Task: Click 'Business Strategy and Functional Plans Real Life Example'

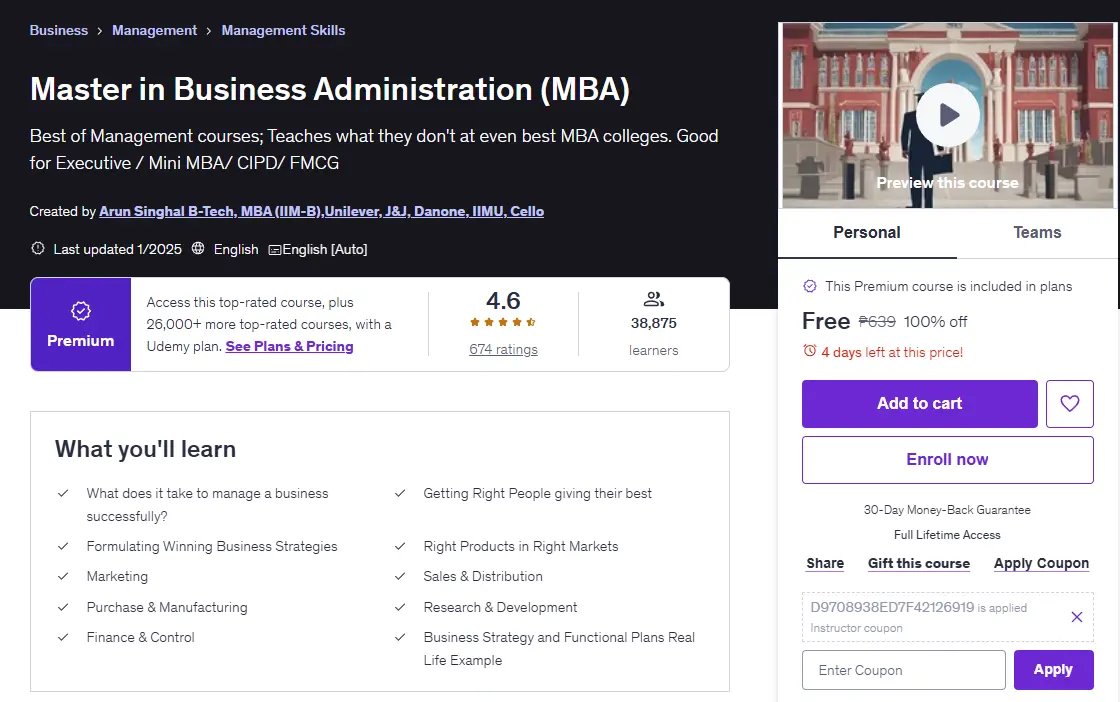Action: pyautogui.click(x=559, y=648)
